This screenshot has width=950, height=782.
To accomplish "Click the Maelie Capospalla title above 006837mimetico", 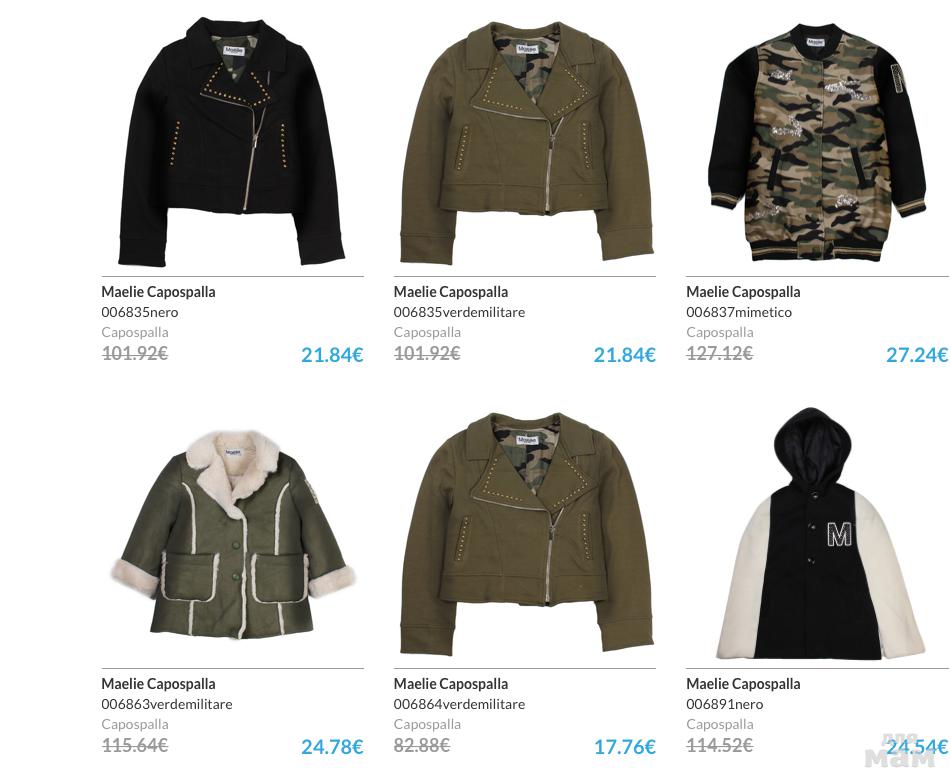I will tap(743, 292).
